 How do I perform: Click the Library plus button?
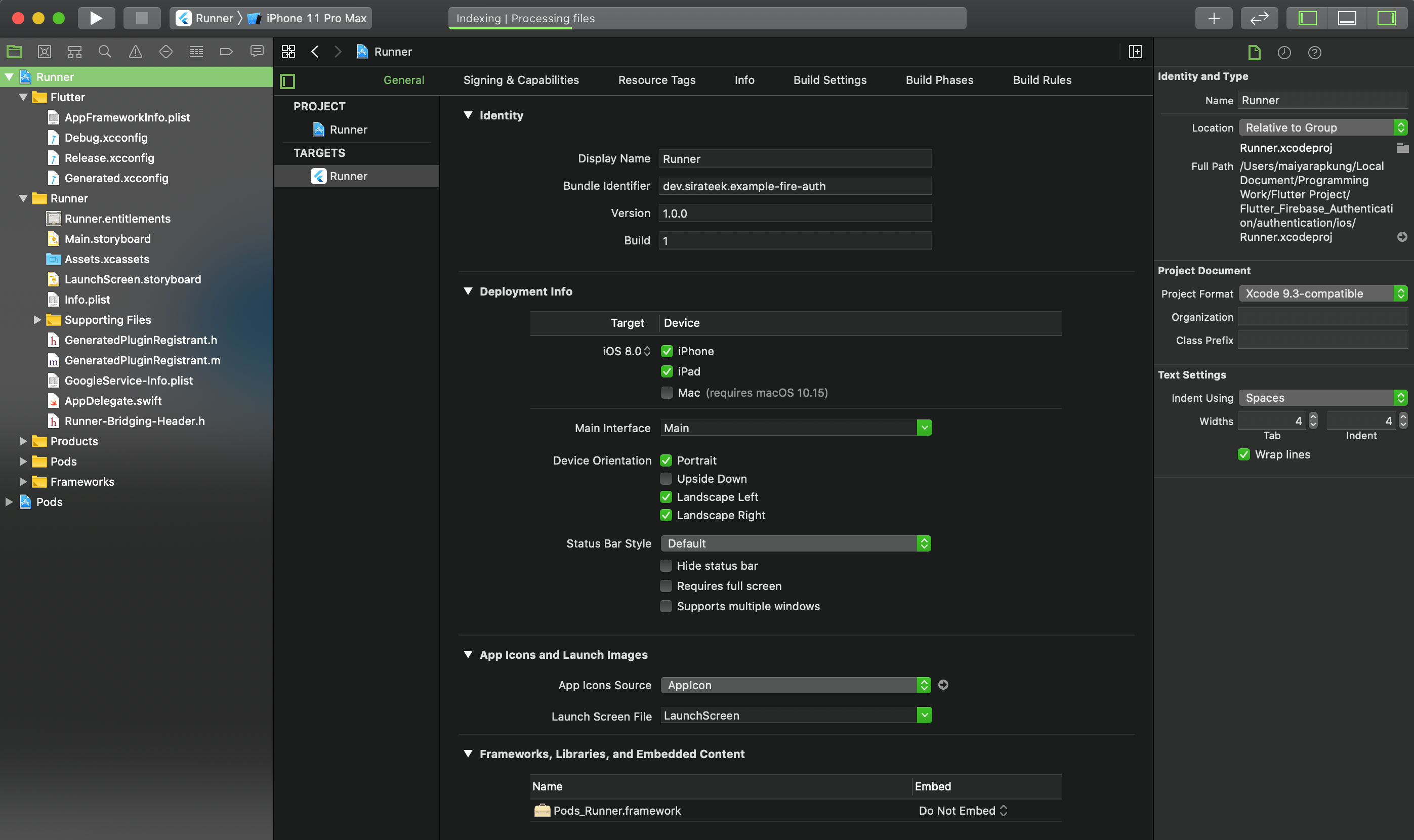click(x=1213, y=18)
